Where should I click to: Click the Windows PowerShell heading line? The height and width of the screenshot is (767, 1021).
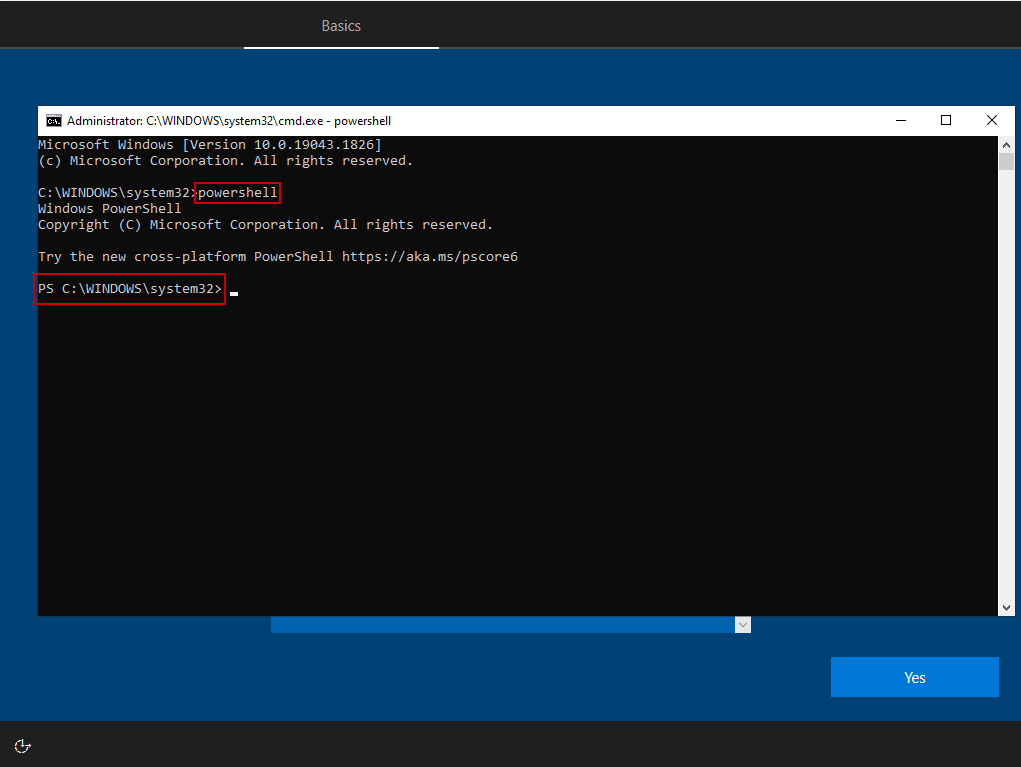(x=110, y=209)
